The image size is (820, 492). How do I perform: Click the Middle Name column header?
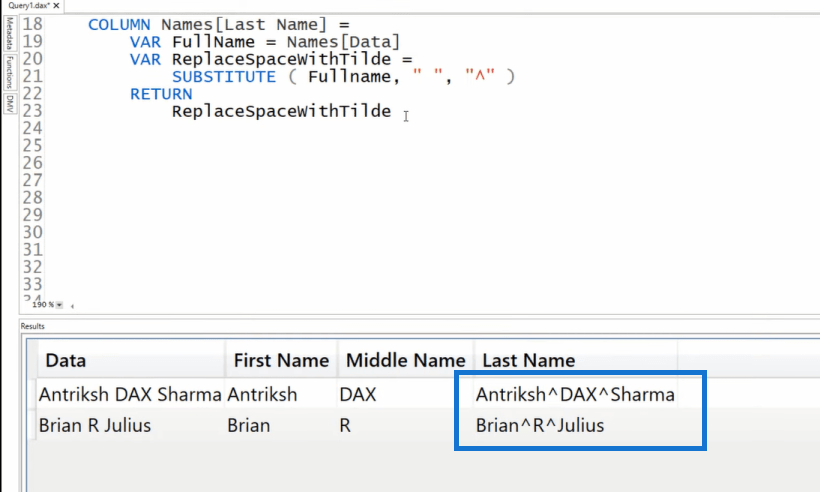point(406,360)
